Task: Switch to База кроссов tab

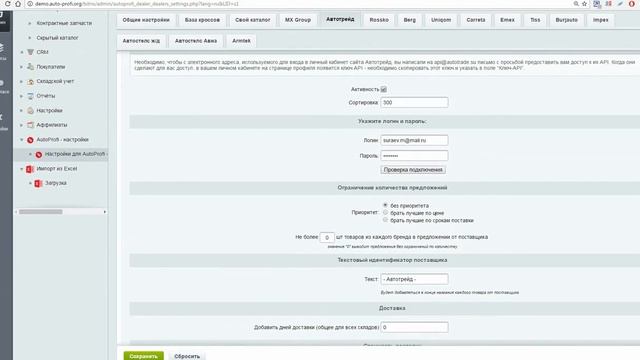Action: (x=202, y=20)
